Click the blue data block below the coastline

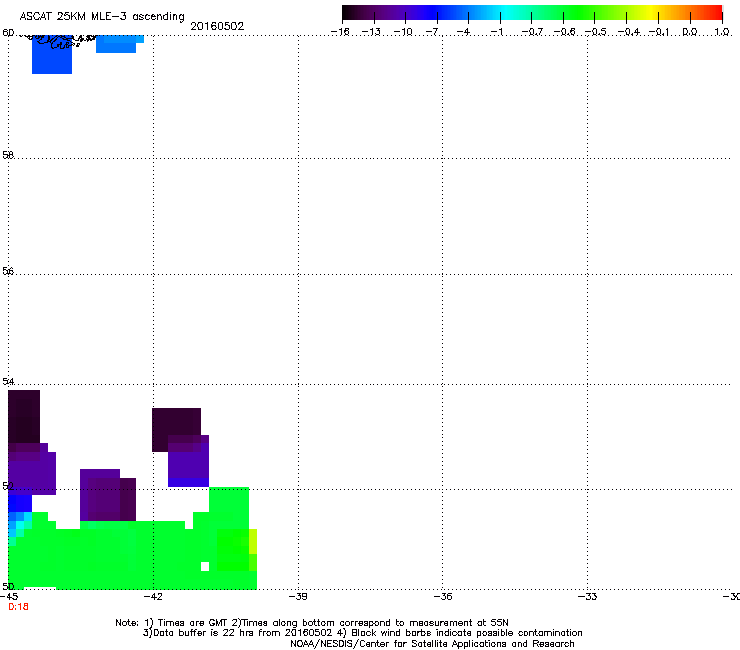click(x=52, y=56)
